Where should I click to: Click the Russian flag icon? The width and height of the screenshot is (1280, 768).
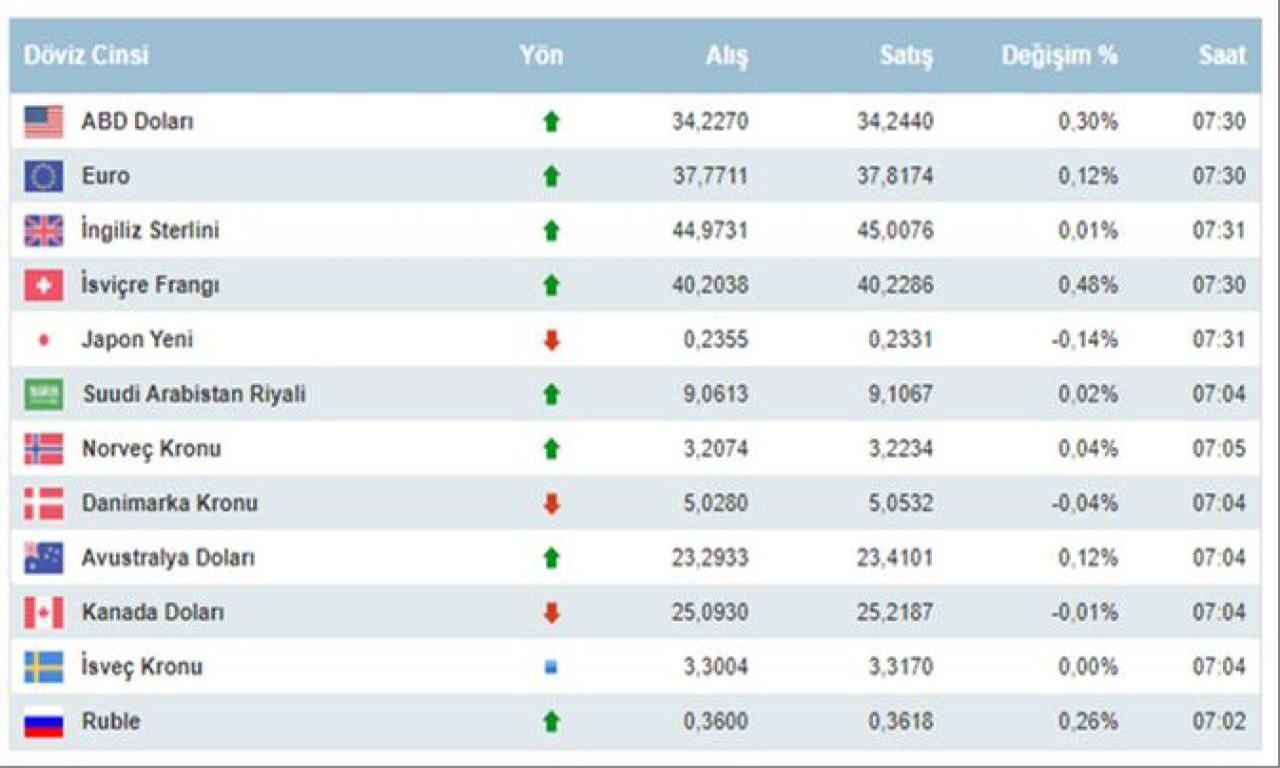43,721
